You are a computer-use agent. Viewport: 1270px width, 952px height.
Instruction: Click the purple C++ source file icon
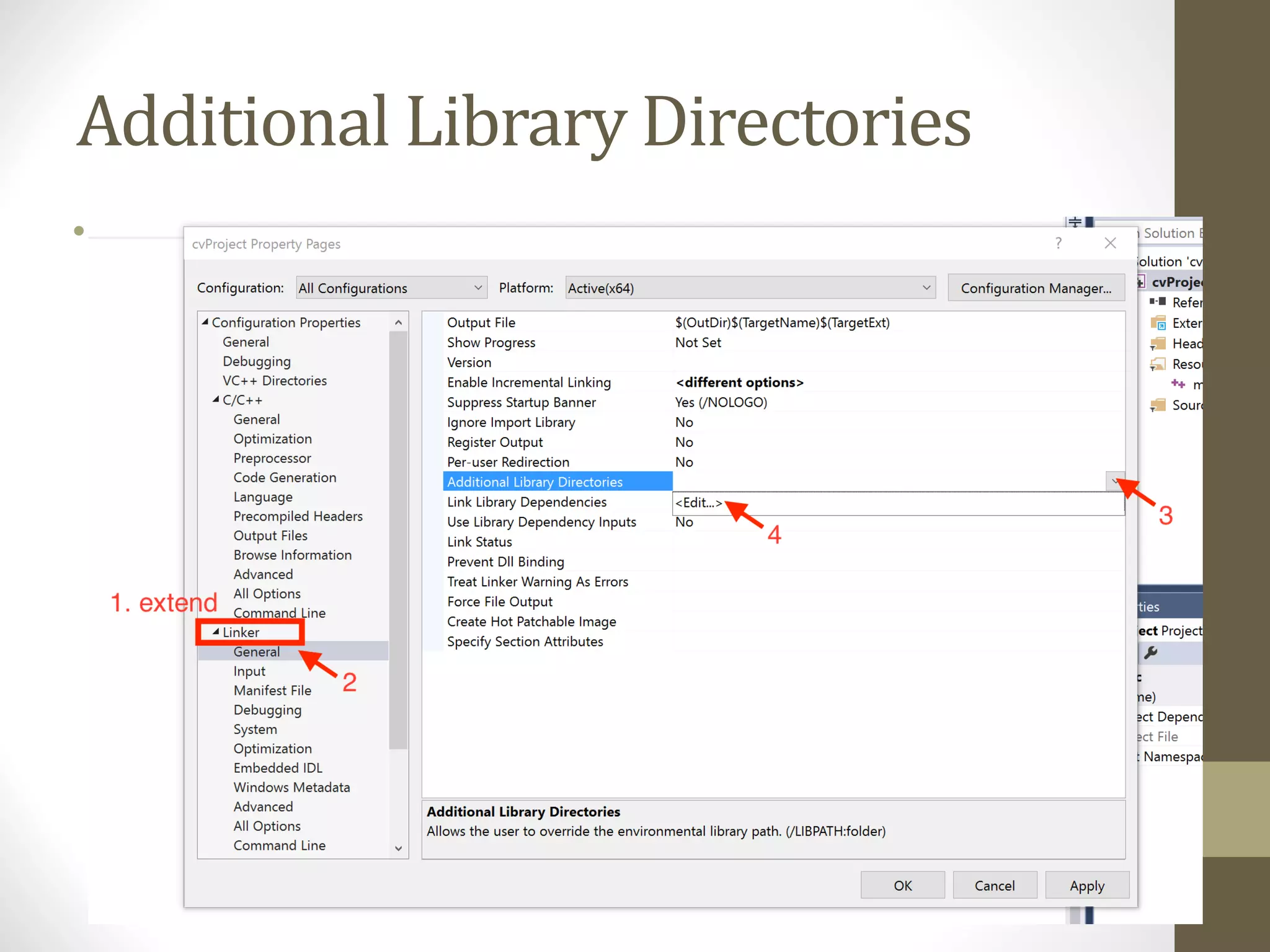coord(1178,384)
